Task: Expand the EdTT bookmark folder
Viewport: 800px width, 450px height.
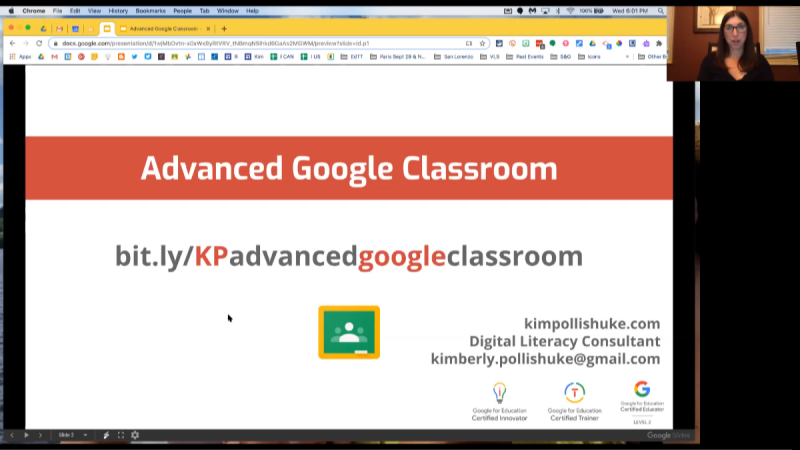Action: (x=352, y=57)
